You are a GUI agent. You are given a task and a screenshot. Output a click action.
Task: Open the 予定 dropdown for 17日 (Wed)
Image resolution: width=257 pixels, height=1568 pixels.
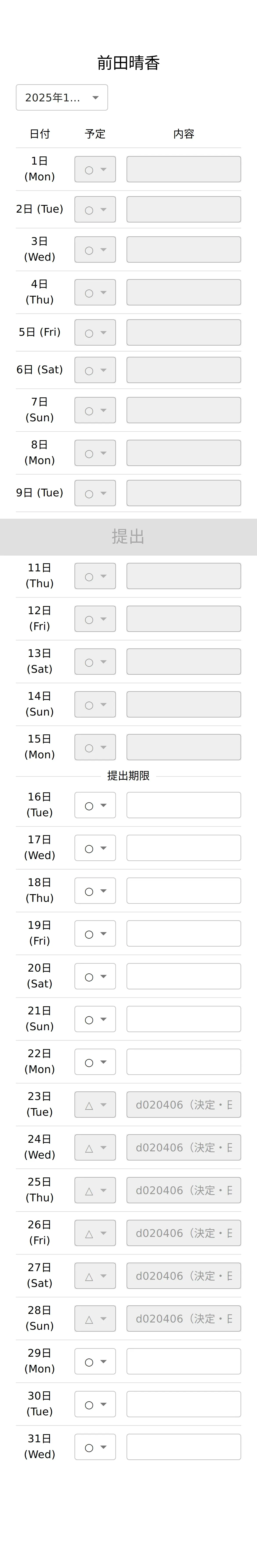coord(95,848)
